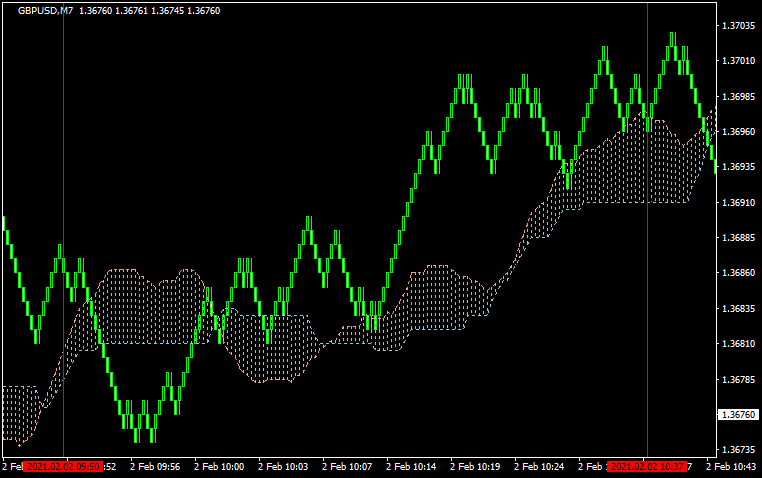Click price scale value 1.36735

(x=739, y=449)
